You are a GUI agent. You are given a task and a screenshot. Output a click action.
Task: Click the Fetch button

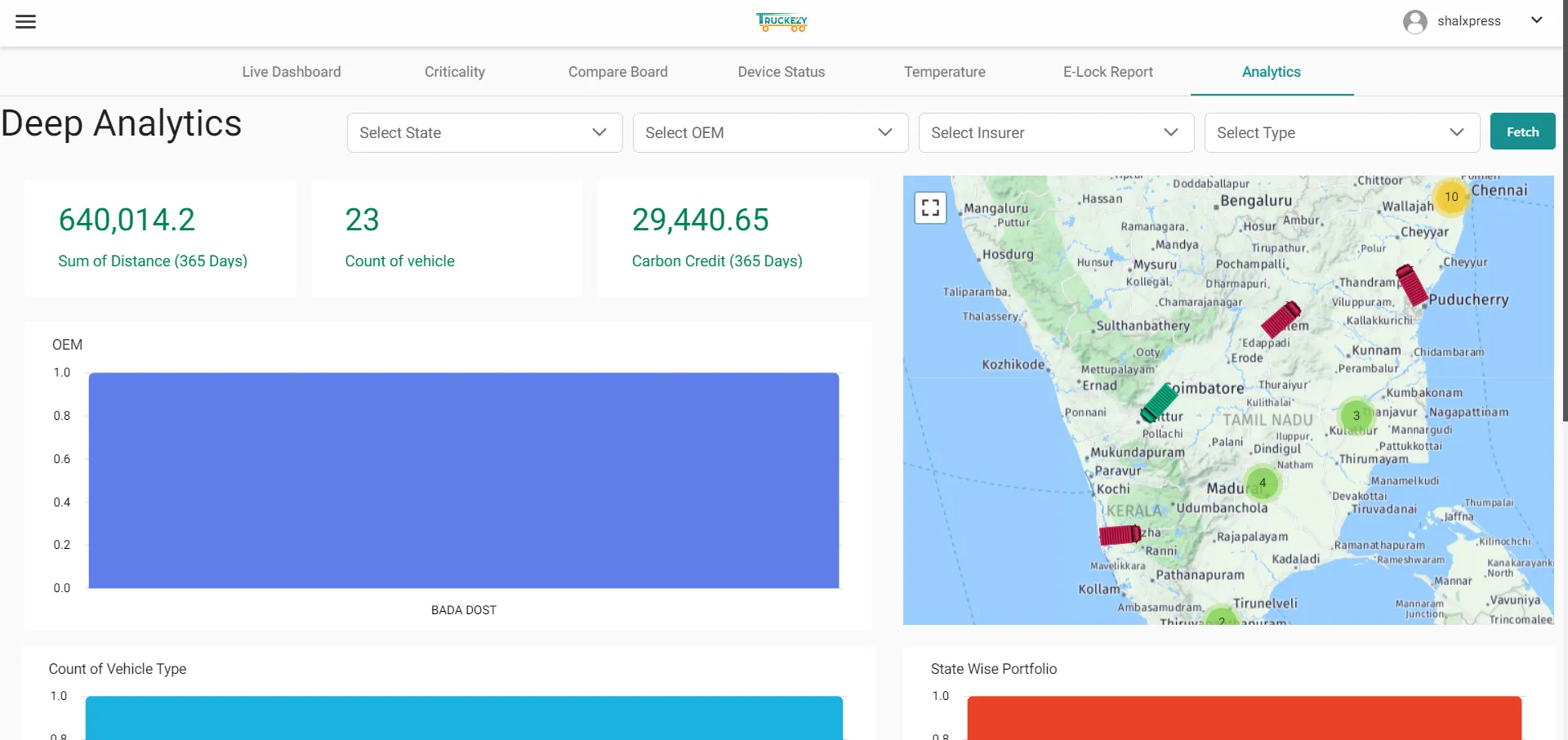click(1523, 132)
